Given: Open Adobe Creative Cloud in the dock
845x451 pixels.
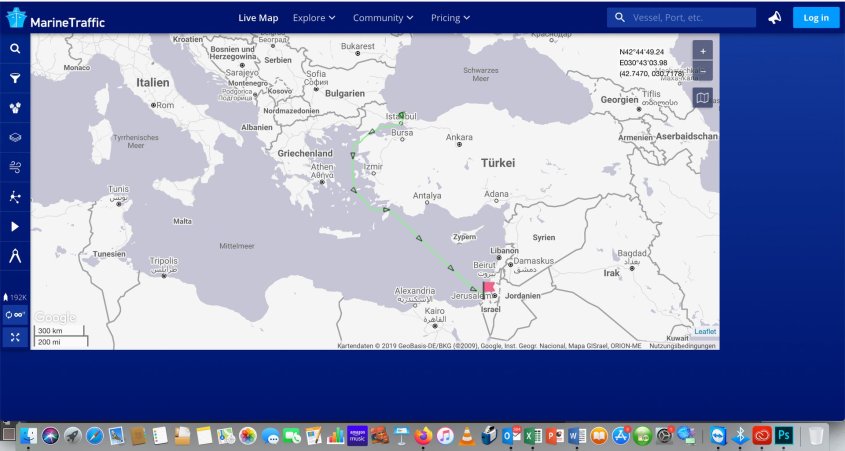Looking at the screenshot, I should click(x=762, y=435).
